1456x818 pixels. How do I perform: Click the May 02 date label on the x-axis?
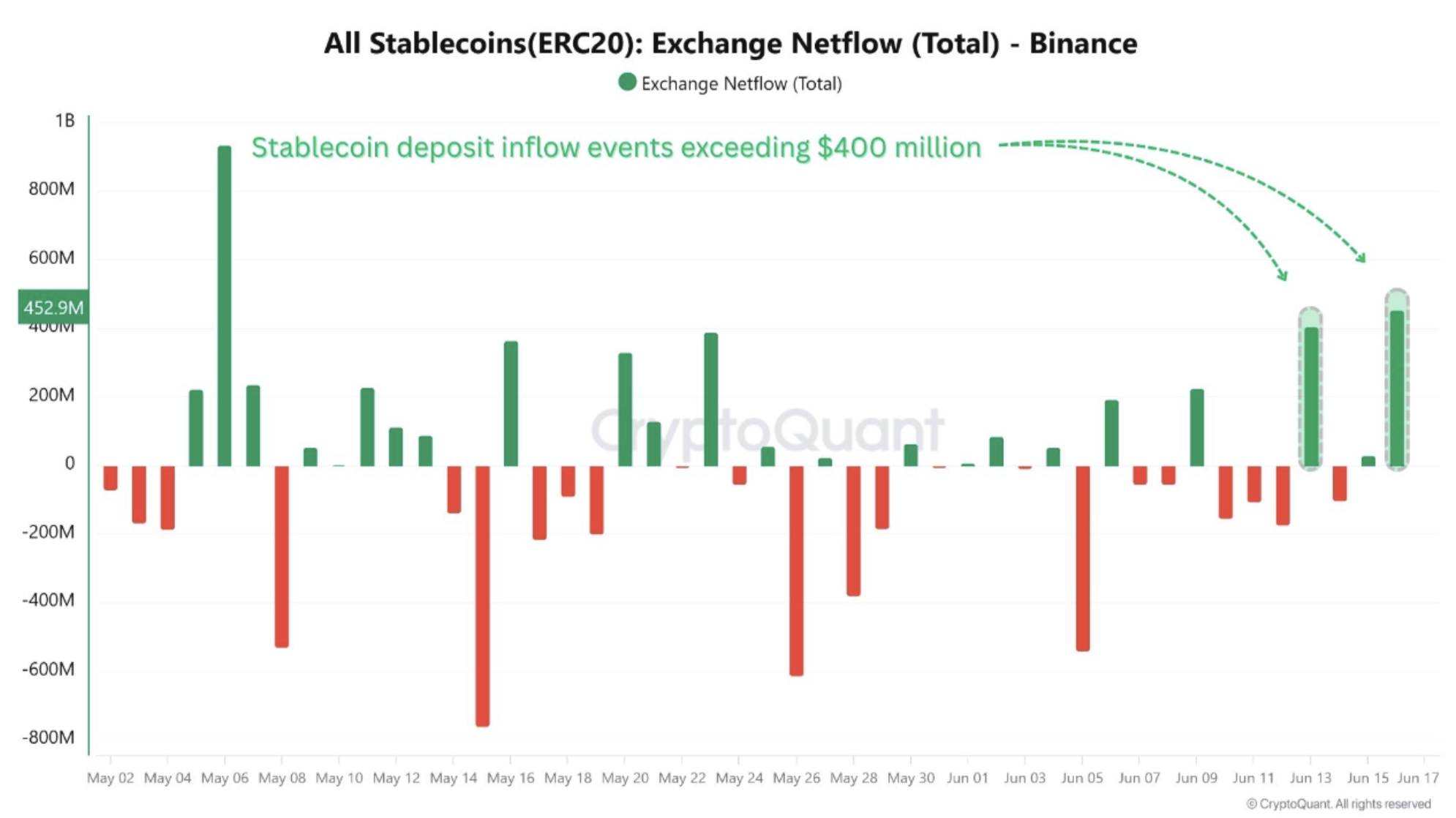(110, 778)
